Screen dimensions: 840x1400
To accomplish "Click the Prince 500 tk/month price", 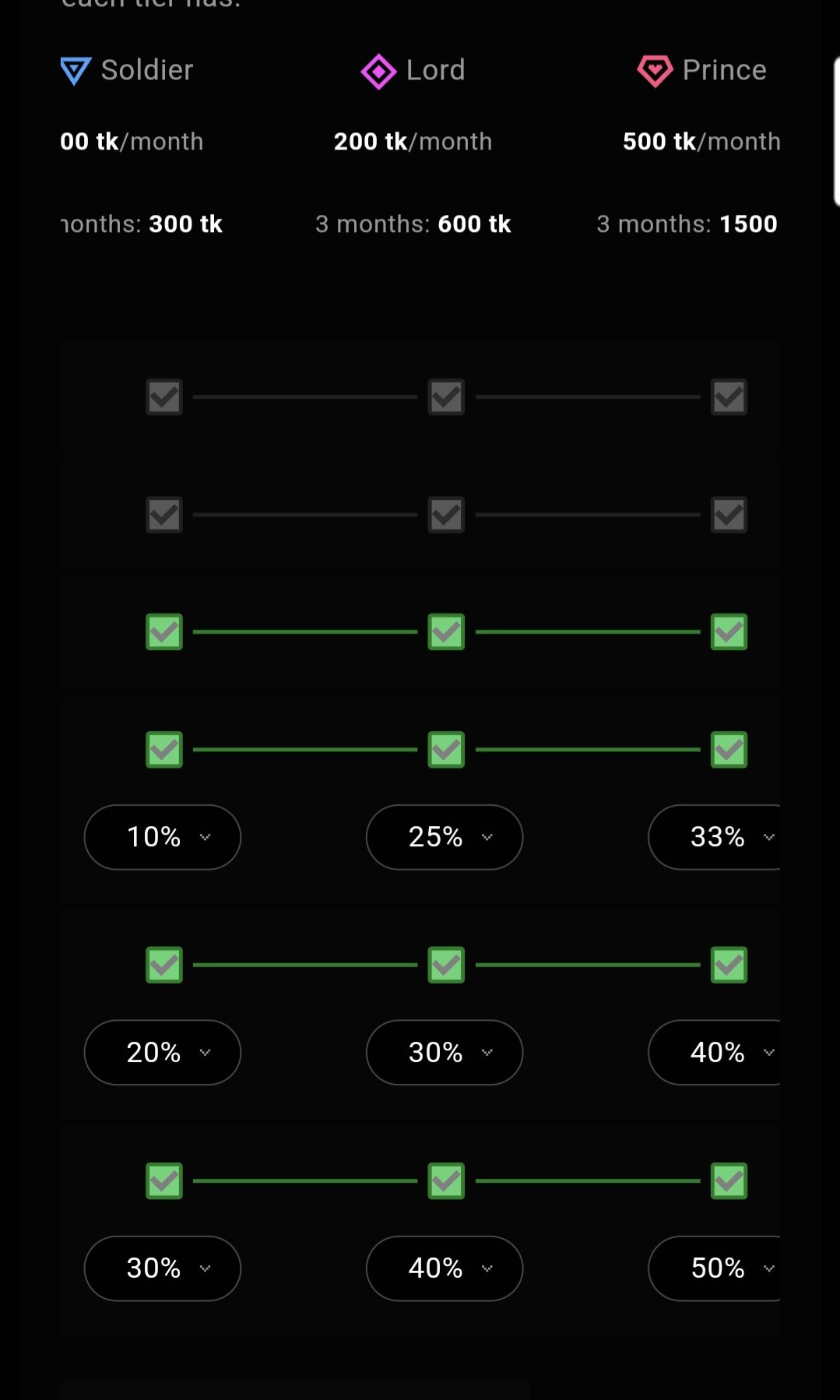I will click(x=701, y=142).
